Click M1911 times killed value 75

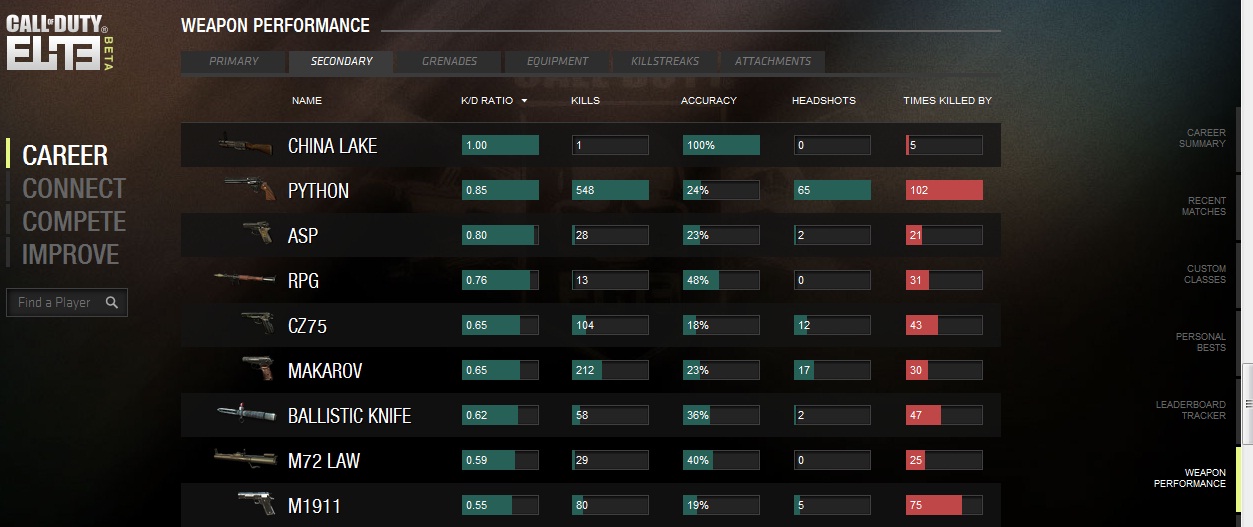915,505
